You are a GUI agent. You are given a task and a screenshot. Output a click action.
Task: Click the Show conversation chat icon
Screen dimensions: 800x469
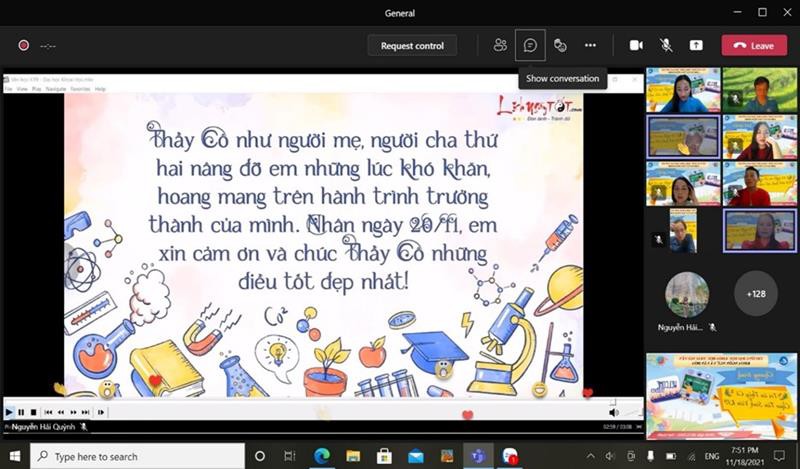tap(530, 45)
